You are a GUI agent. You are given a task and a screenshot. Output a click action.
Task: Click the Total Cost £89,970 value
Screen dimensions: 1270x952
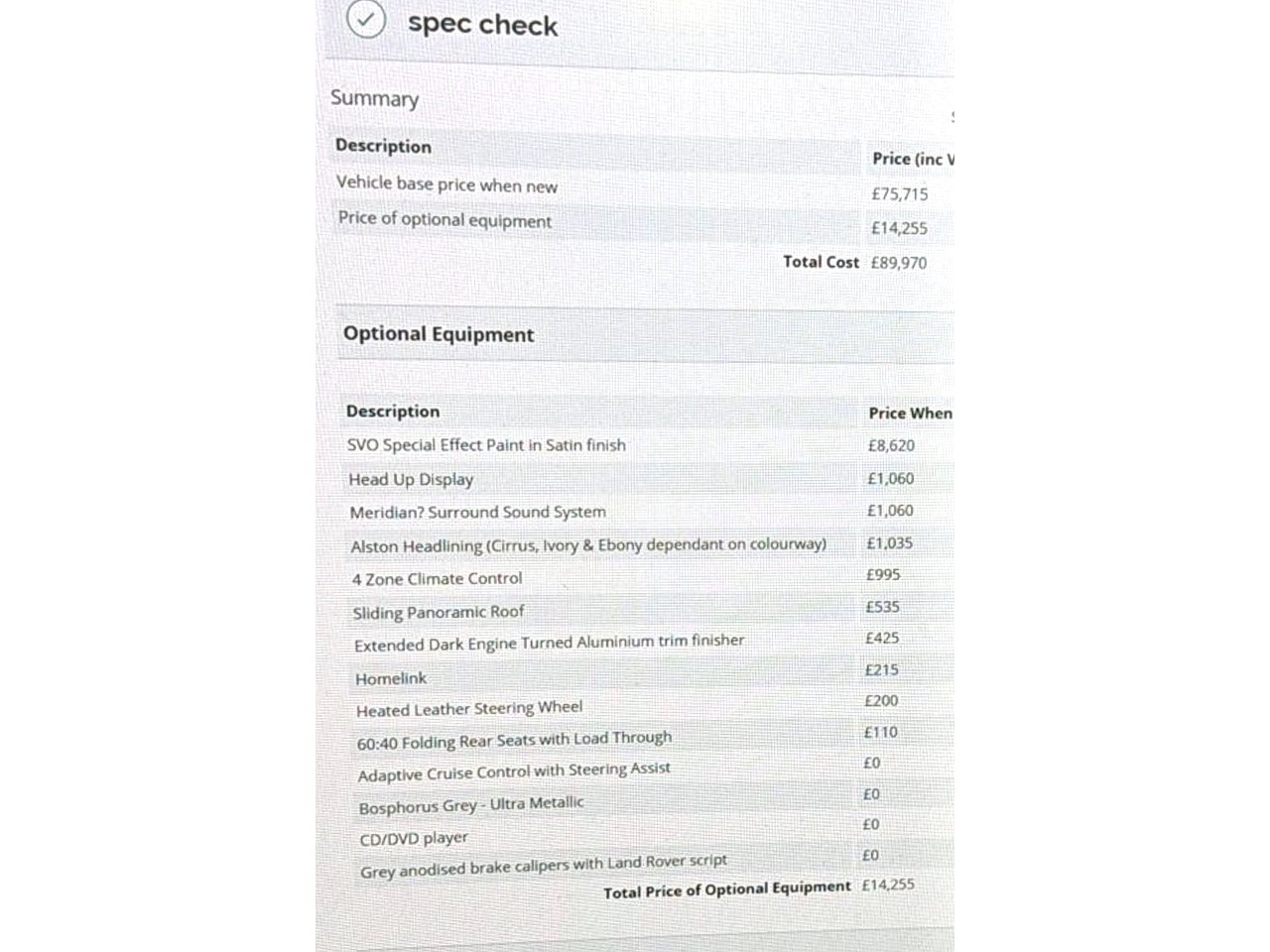898,263
